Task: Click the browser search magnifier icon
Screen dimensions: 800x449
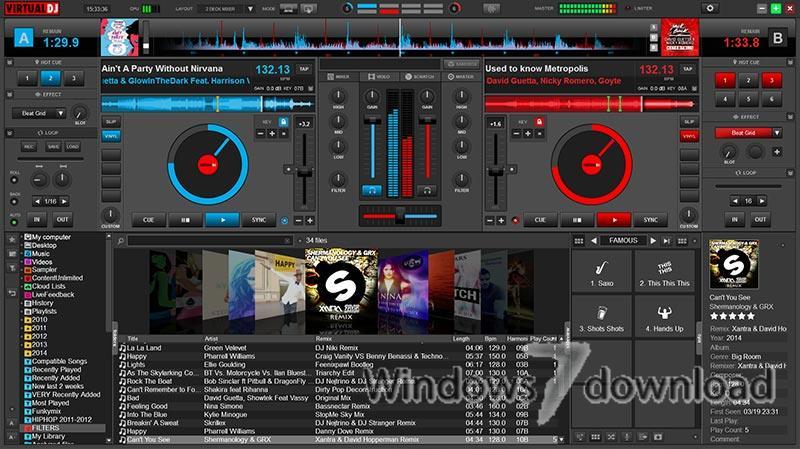Action: [x=120, y=240]
